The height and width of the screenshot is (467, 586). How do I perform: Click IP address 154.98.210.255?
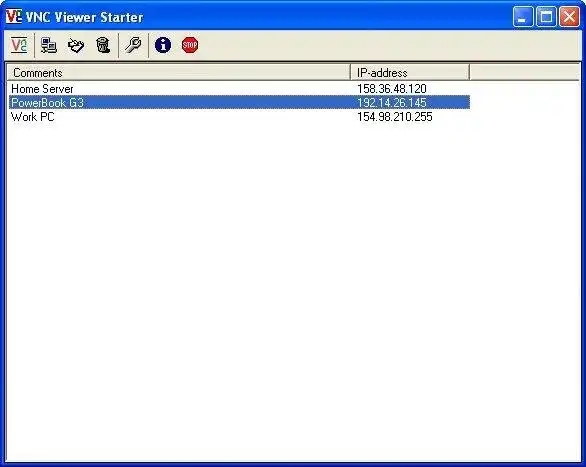pyautogui.click(x=395, y=117)
